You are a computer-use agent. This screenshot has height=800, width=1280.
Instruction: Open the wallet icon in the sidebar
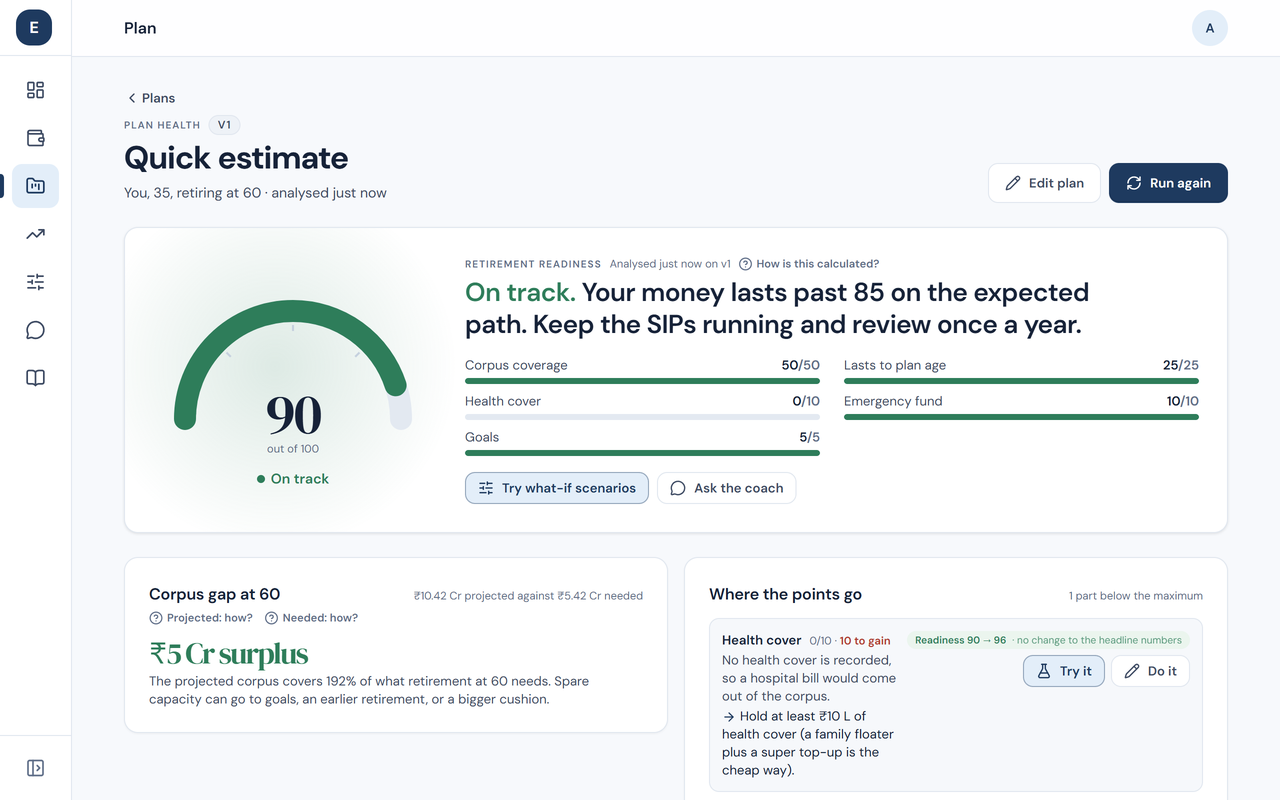[35, 138]
